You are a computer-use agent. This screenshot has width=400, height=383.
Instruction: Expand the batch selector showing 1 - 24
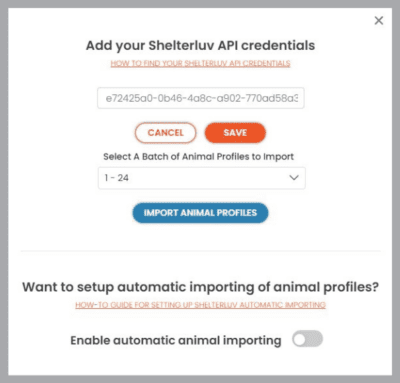pos(201,178)
